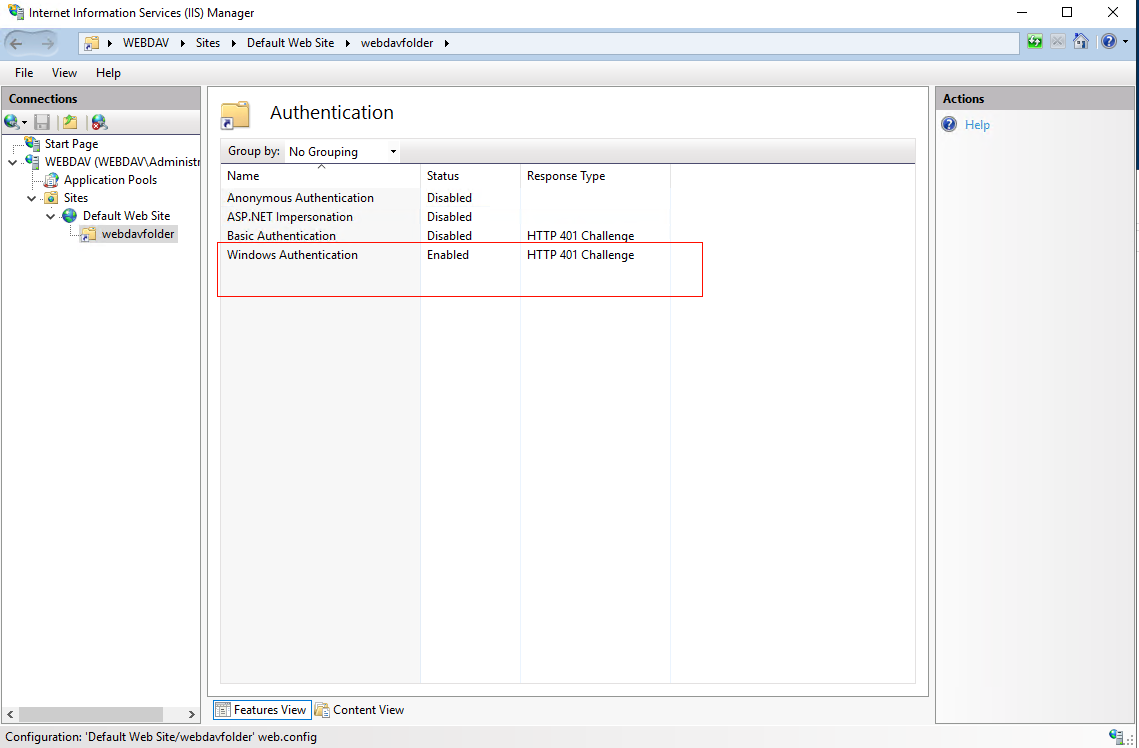Click the Connections scrollbar right arrow

coord(191,715)
